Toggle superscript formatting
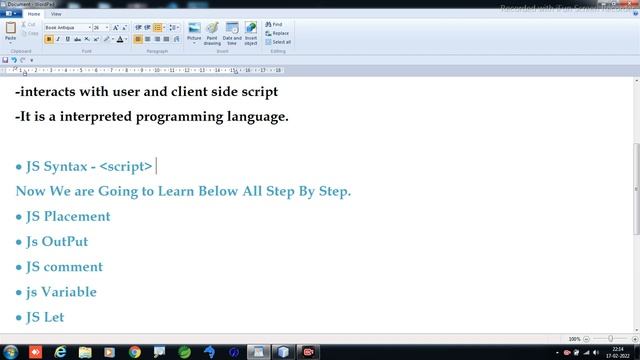The height and width of the screenshot is (360, 640). (96, 39)
